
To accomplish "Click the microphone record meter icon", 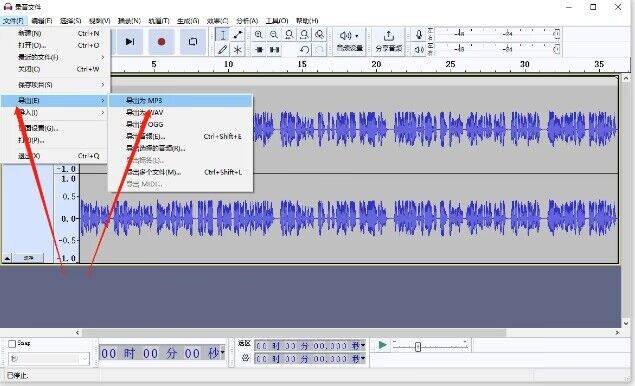I will tap(419, 35).
